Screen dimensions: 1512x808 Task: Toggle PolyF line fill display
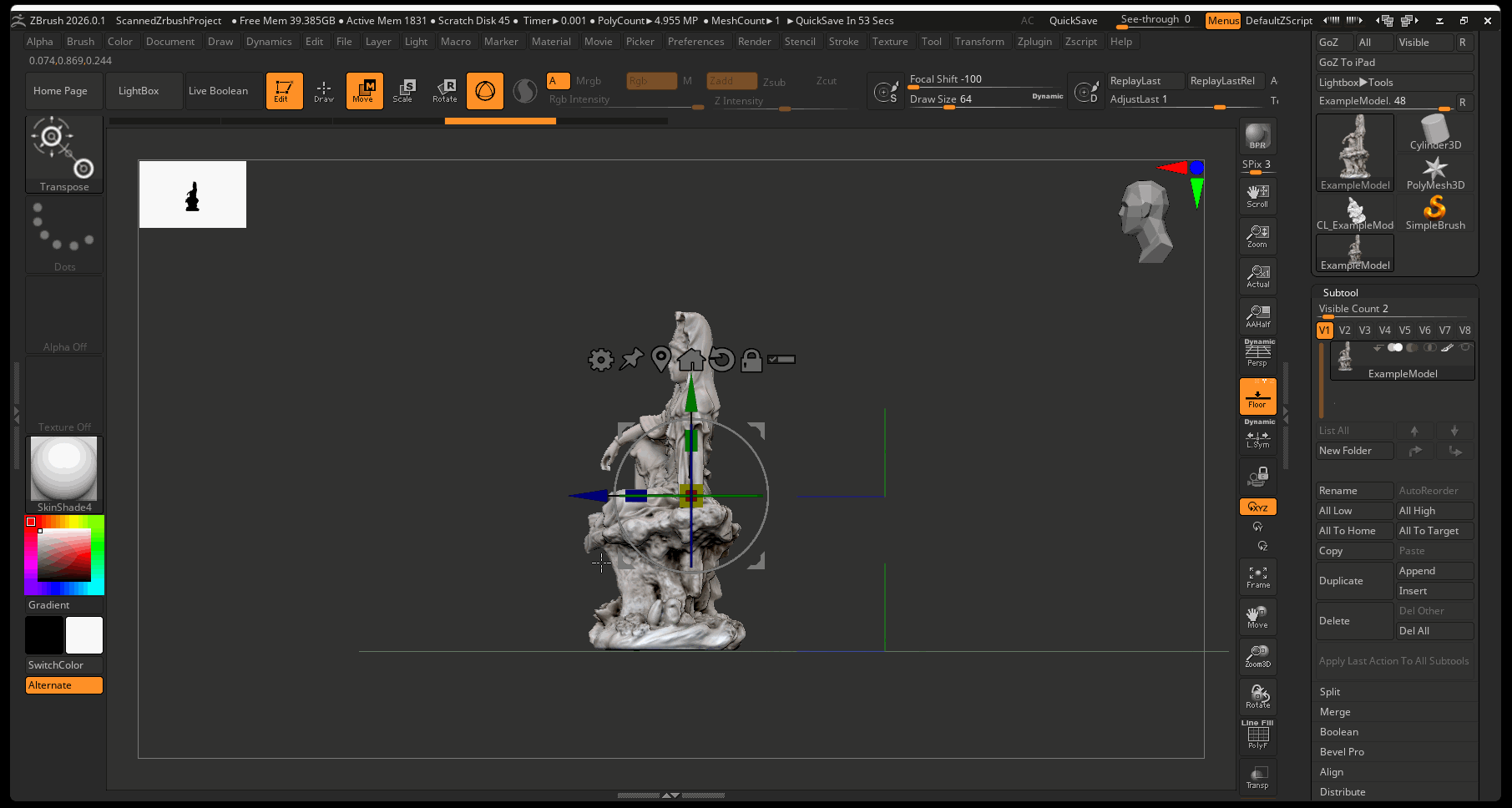1257,736
